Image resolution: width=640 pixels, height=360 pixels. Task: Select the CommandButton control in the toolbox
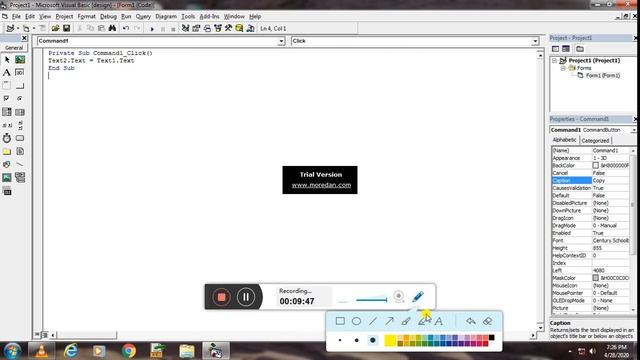click(20, 86)
